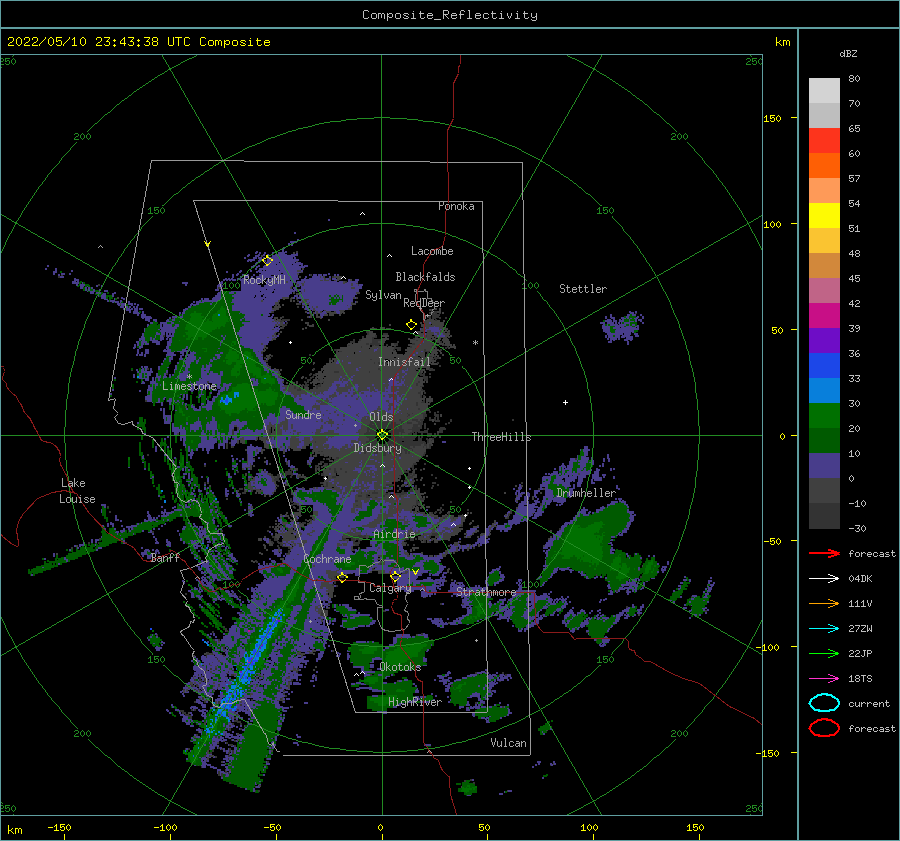Select the bright green swatch between 30 and 20
The height and width of the screenshot is (841, 900).
[x=824, y=416]
